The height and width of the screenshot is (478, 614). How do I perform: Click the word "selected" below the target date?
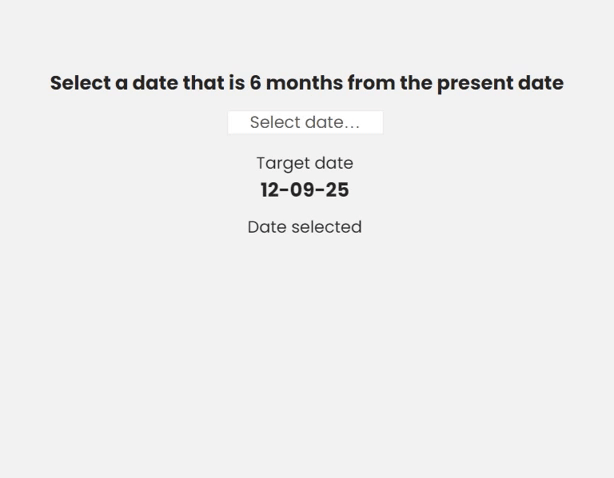[326, 227]
